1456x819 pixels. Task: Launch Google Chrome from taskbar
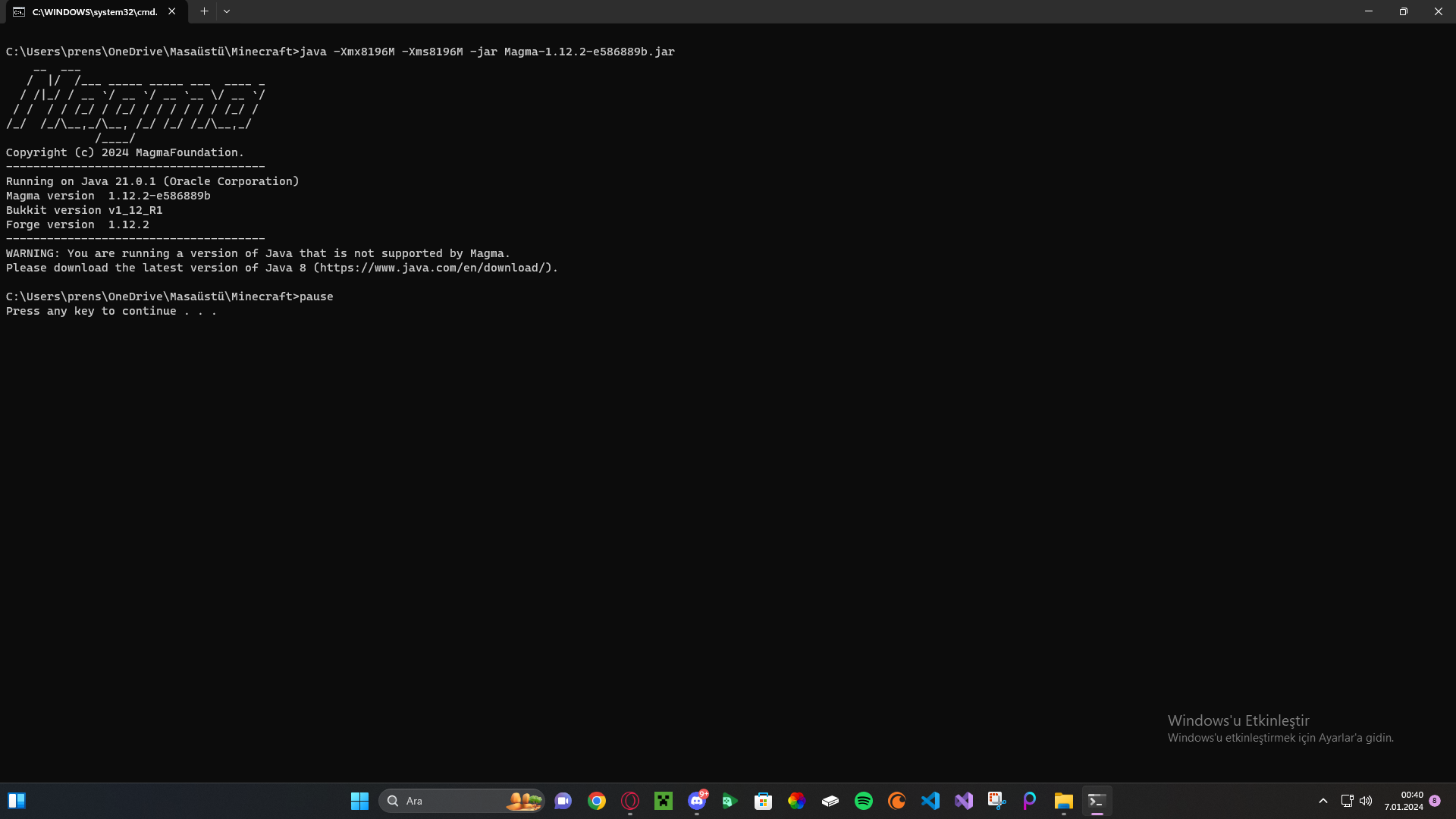[597, 801]
